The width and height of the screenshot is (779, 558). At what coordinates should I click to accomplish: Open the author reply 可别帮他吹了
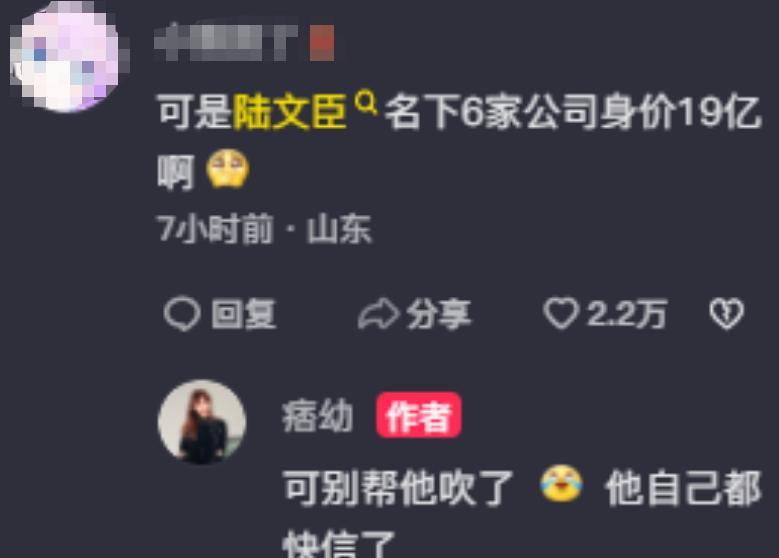[x=398, y=487]
